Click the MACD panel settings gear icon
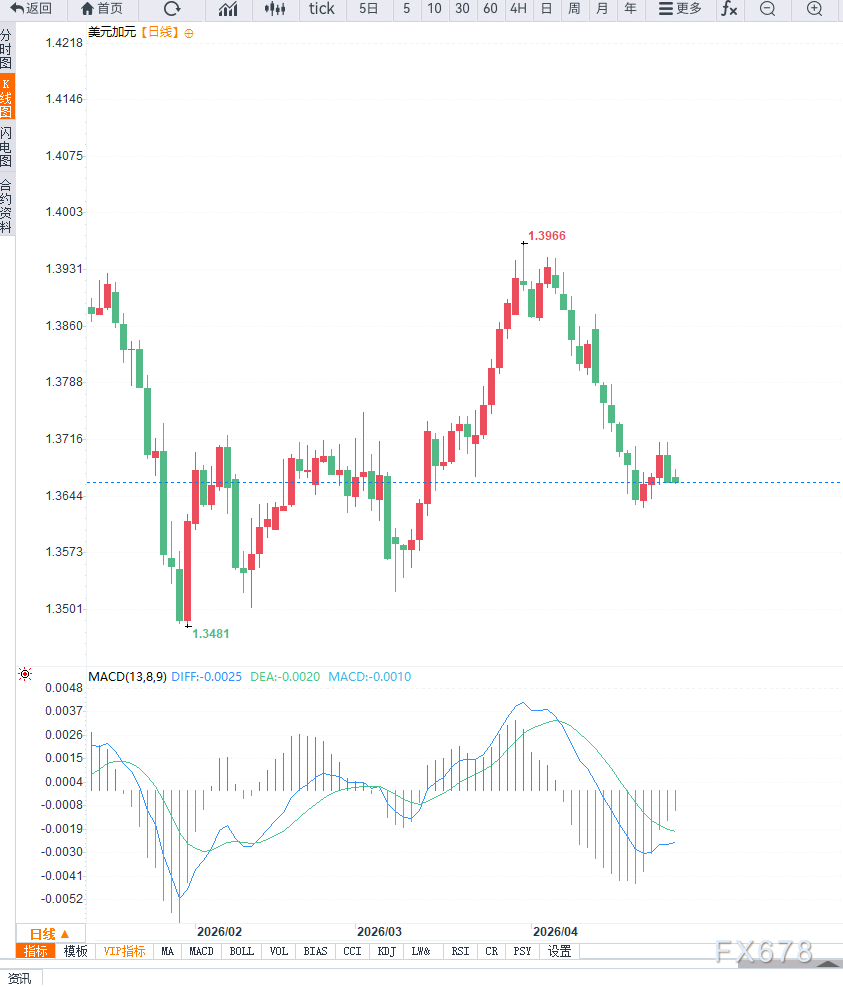The width and height of the screenshot is (843, 987). point(25,675)
